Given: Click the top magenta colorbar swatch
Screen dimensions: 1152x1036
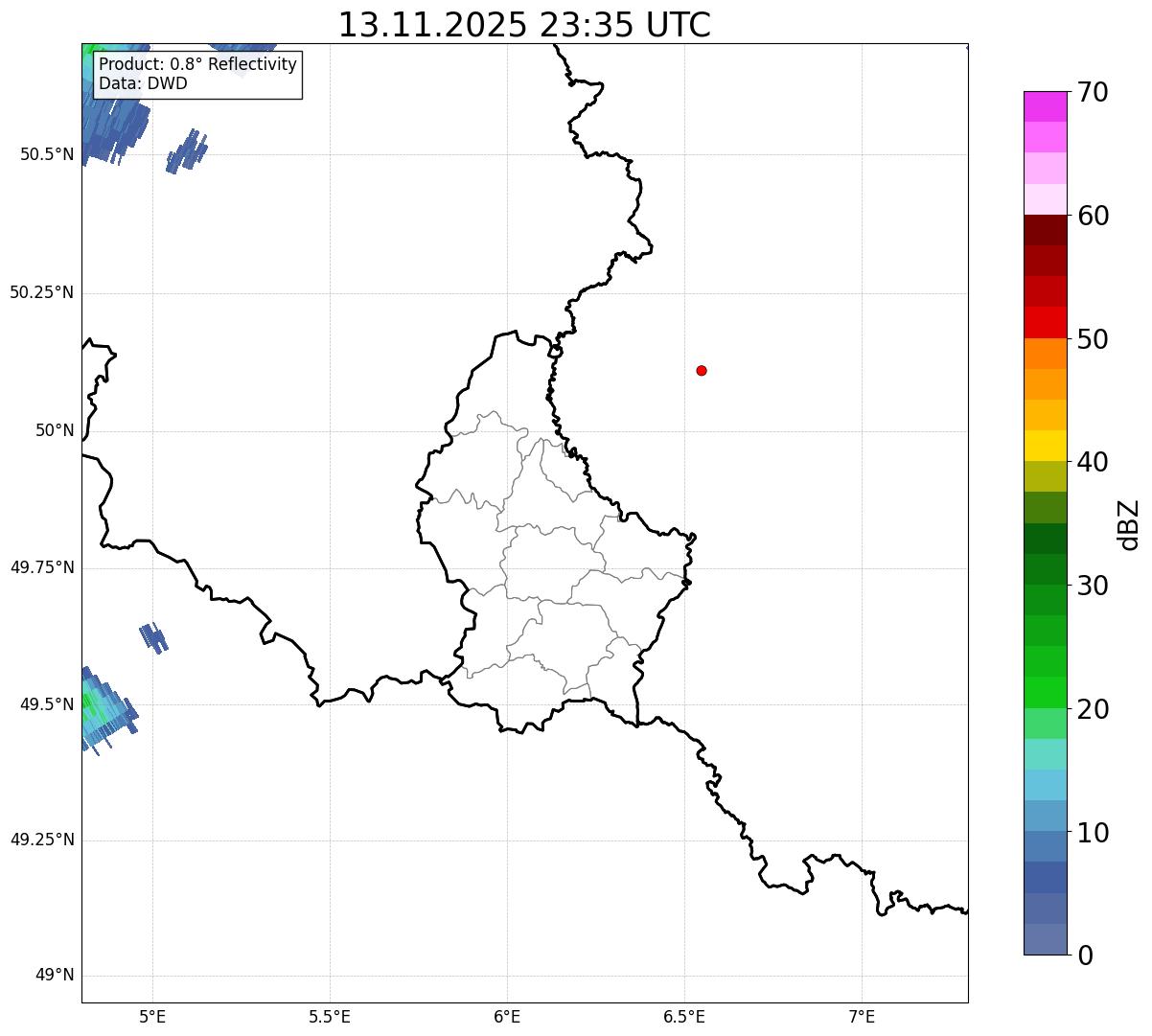Looking at the screenshot, I should pos(1045,106).
